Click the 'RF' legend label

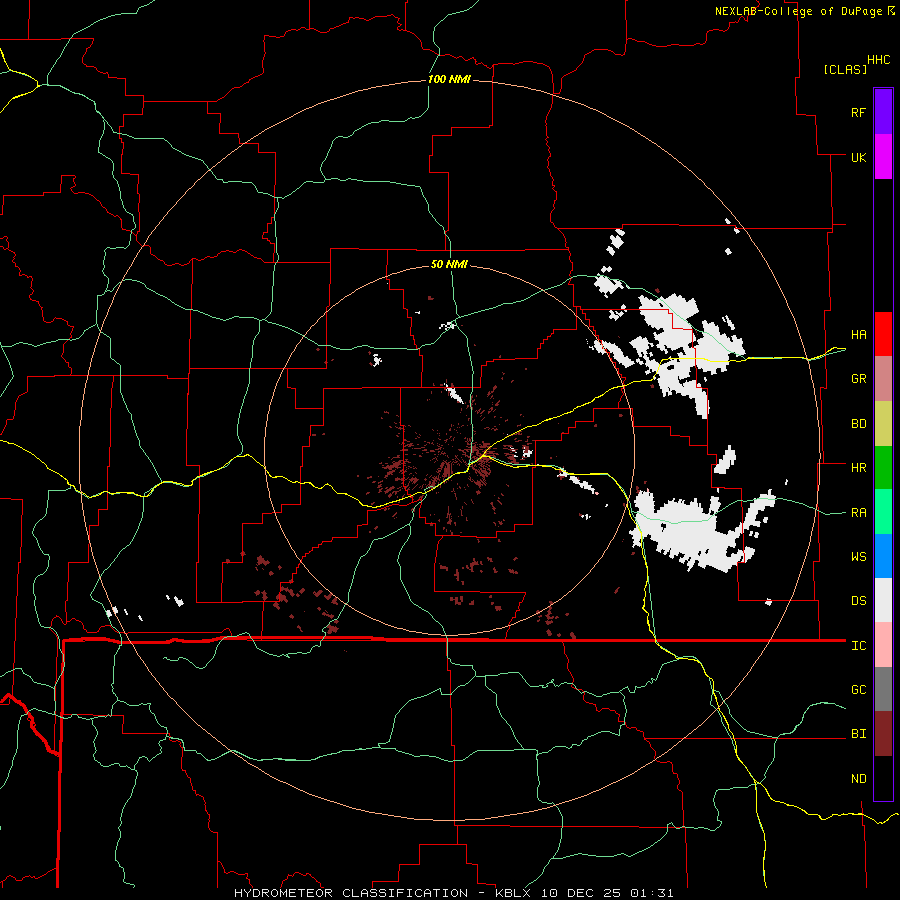pyautogui.click(x=858, y=112)
